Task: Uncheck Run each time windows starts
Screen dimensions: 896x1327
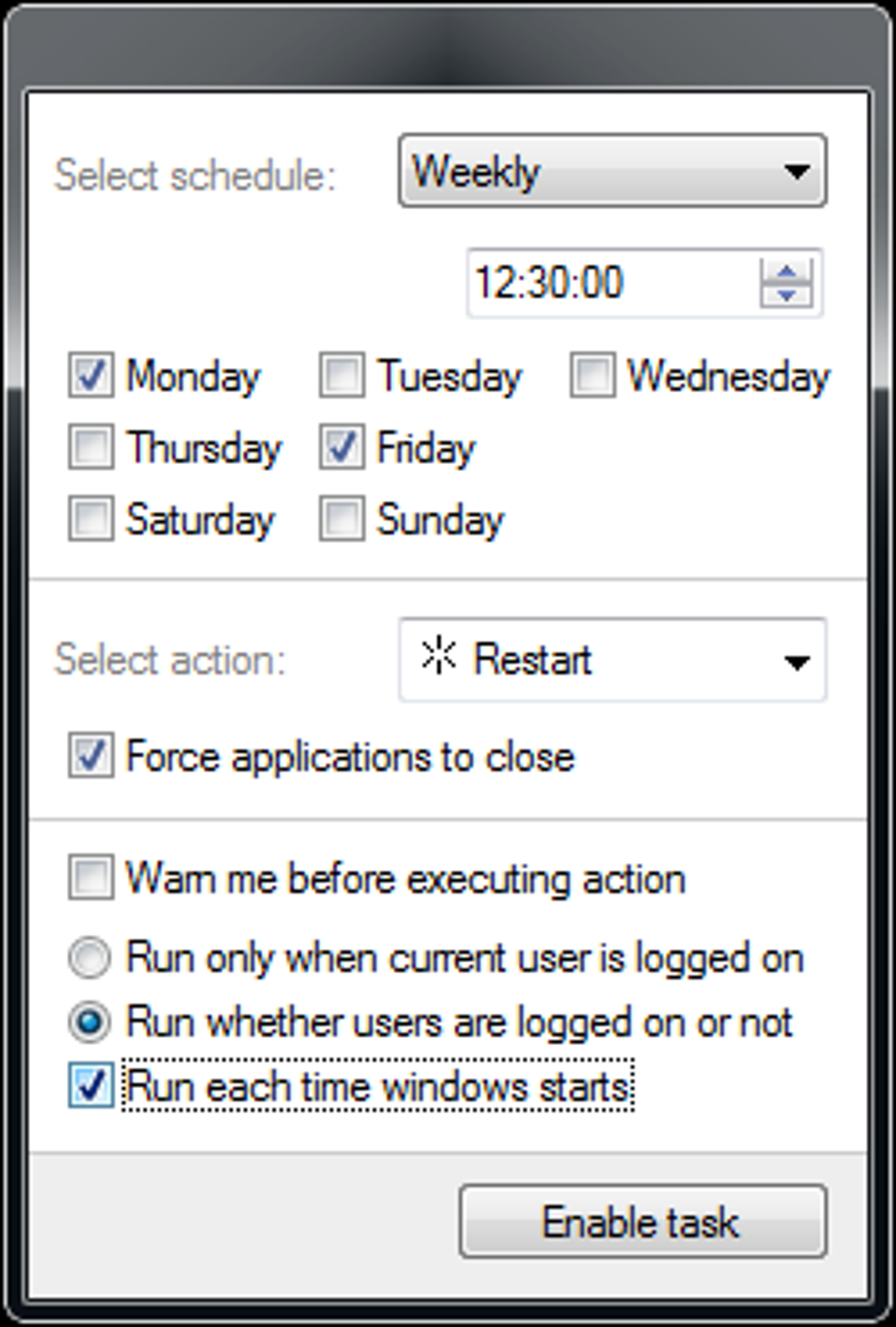Action: [x=90, y=1085]
